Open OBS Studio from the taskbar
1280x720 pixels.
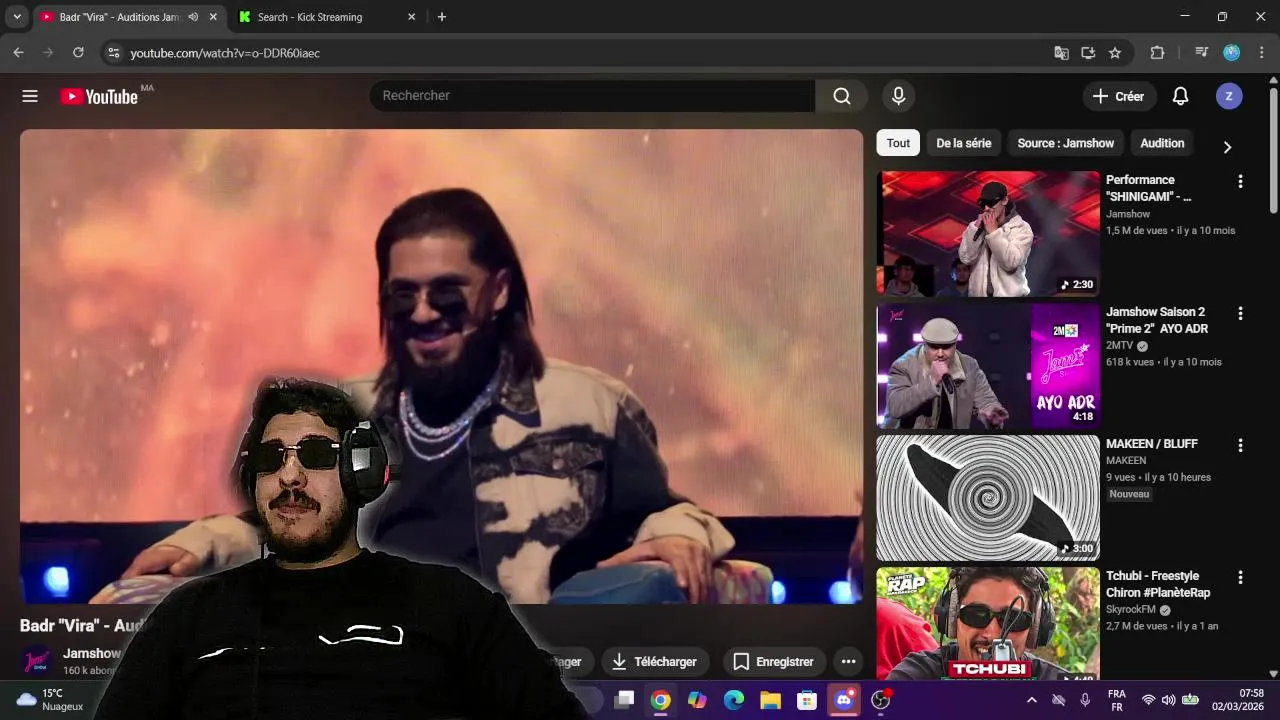(x=881, y=700)
